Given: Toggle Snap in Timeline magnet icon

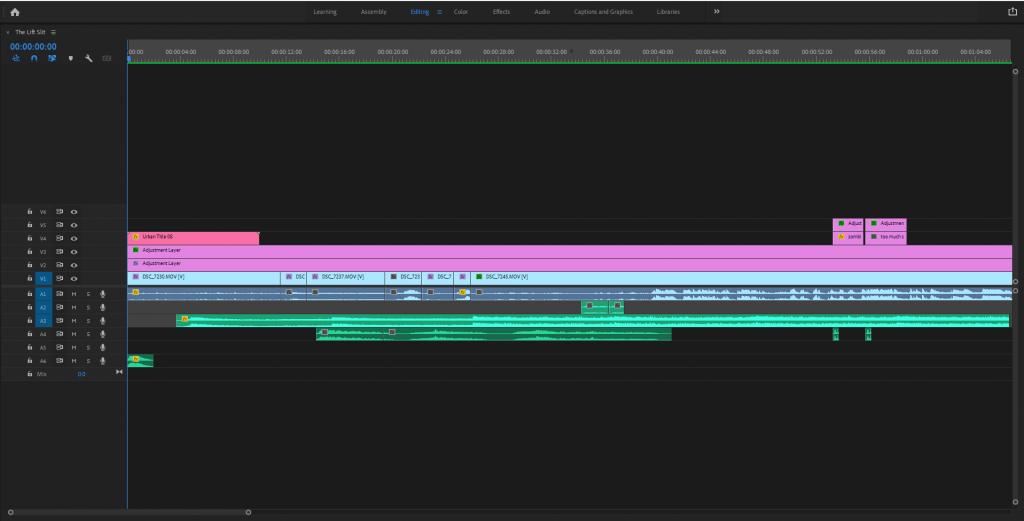Looking at the screenshot, I should pos(34,59).
